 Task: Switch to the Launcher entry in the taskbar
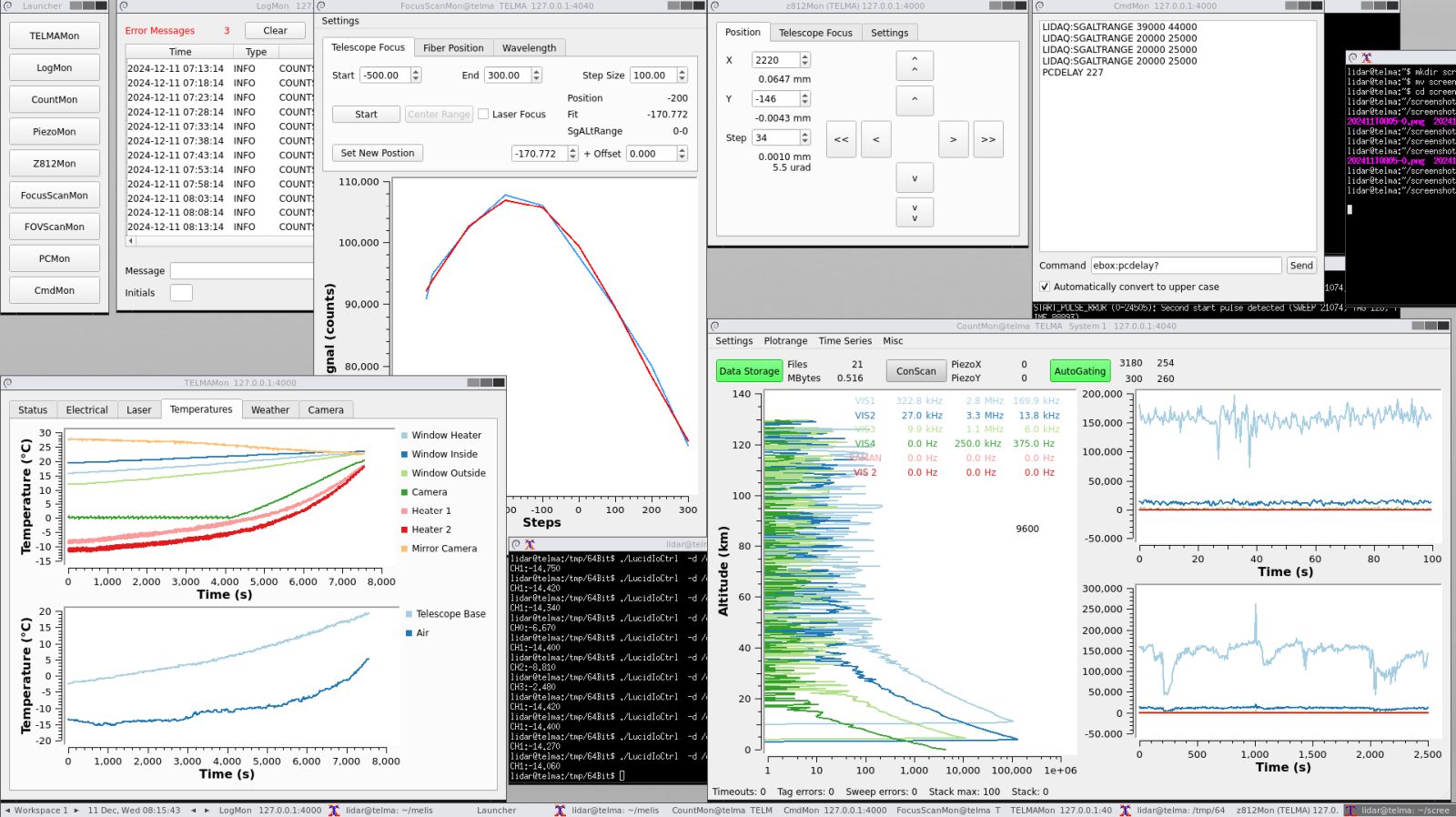pos(496,810)
